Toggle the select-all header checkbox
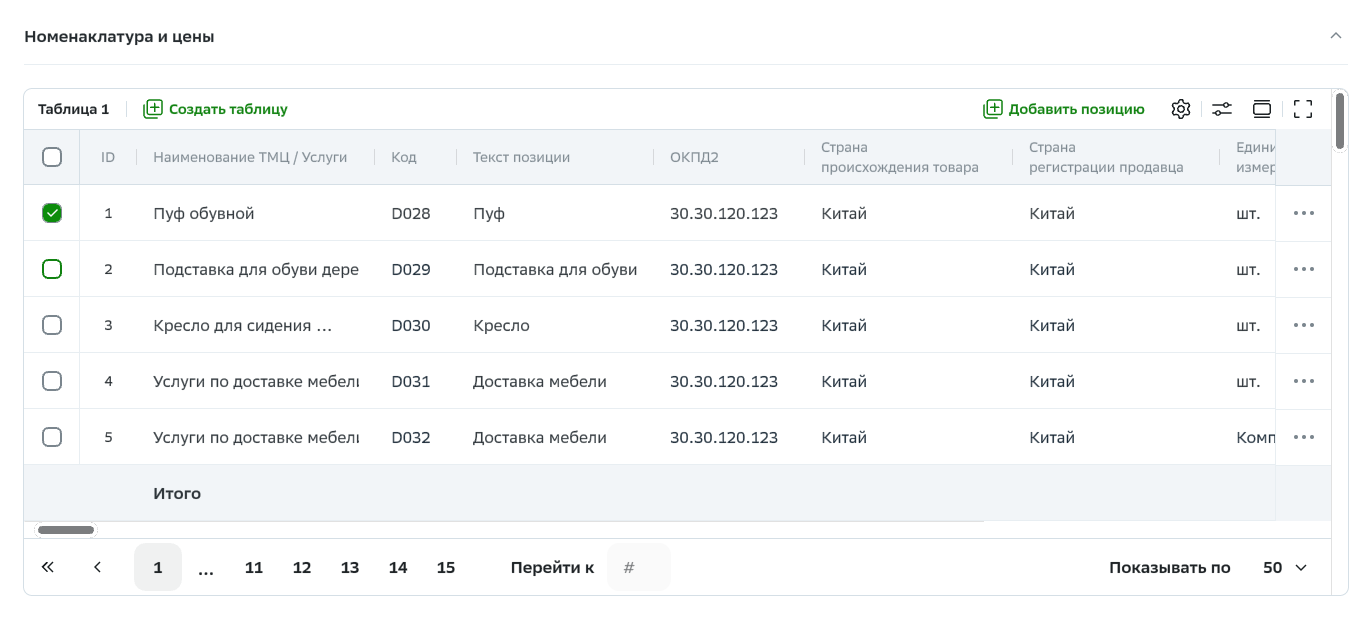This screenshot has height=619, width=1372. (52, 157)
